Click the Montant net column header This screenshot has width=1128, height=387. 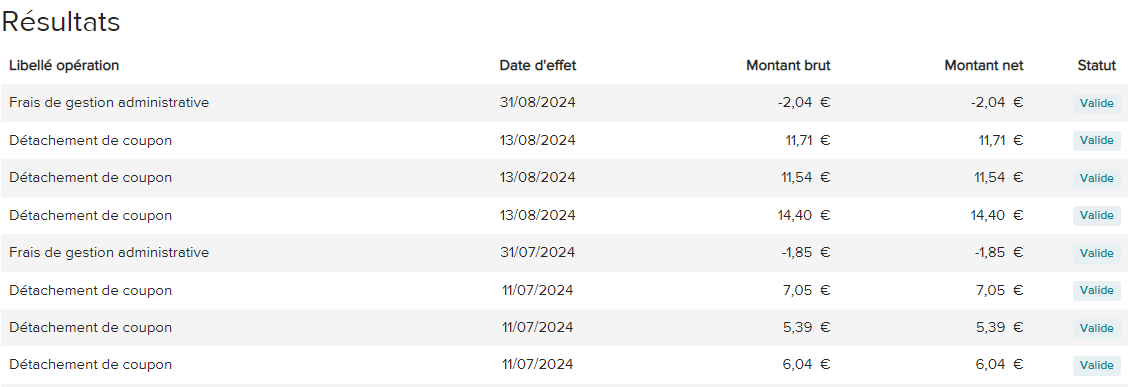[983, 65]
